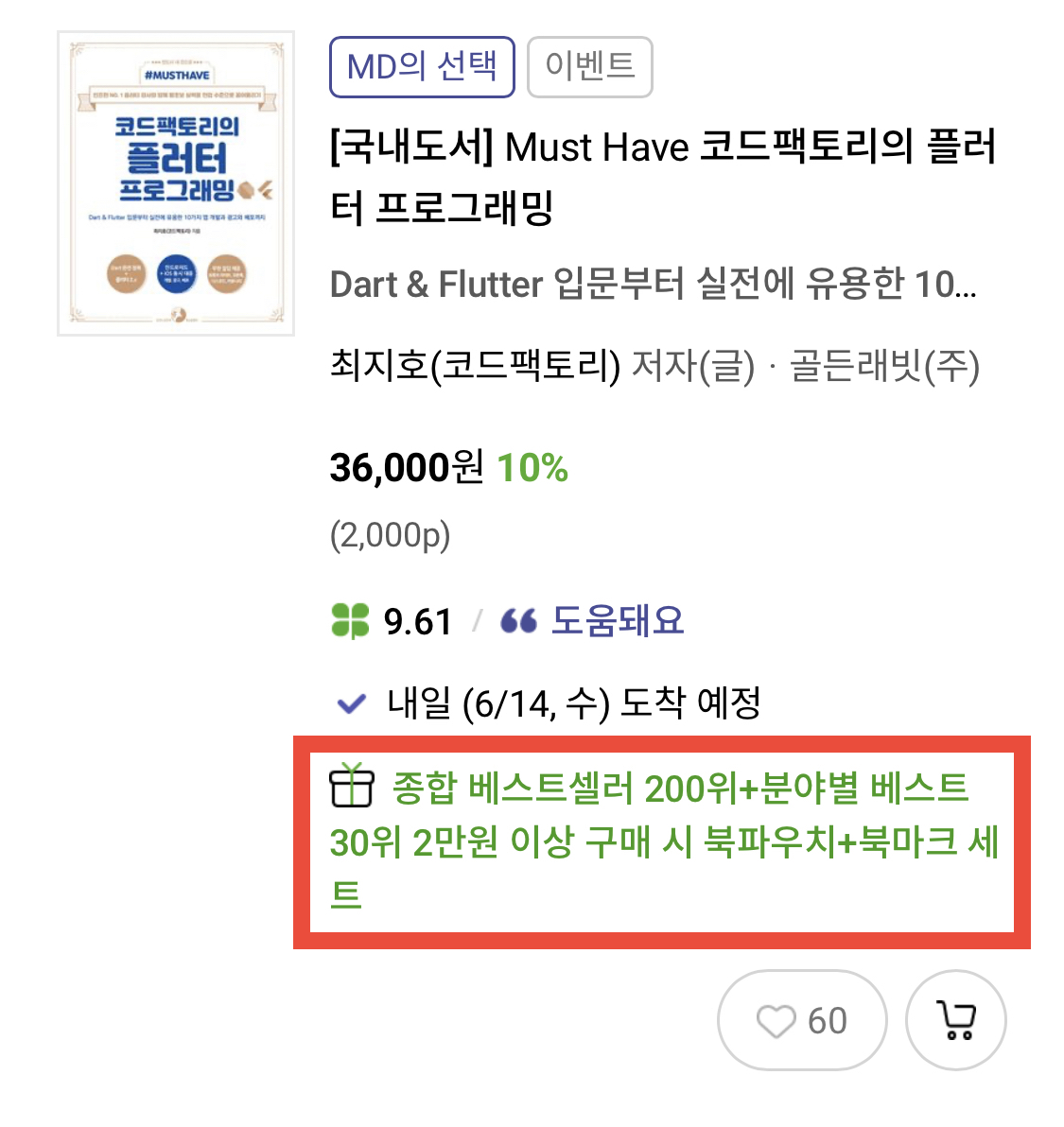The height and width of the screenshot is (1127, 1064).
Task: Select the 이벤트 badge
Action: [x=589, y=67]
